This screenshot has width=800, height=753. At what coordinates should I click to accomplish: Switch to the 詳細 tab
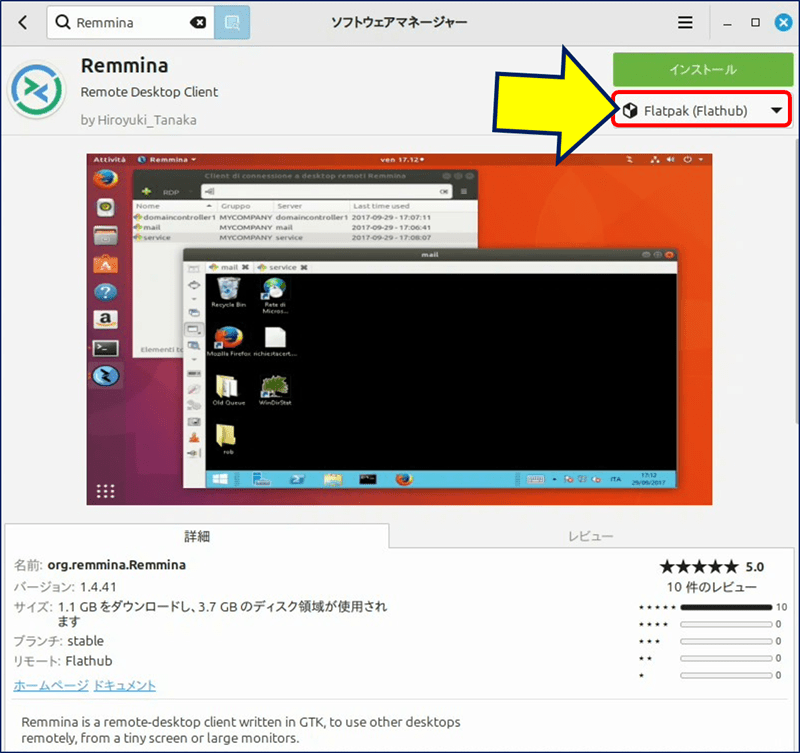197,536
